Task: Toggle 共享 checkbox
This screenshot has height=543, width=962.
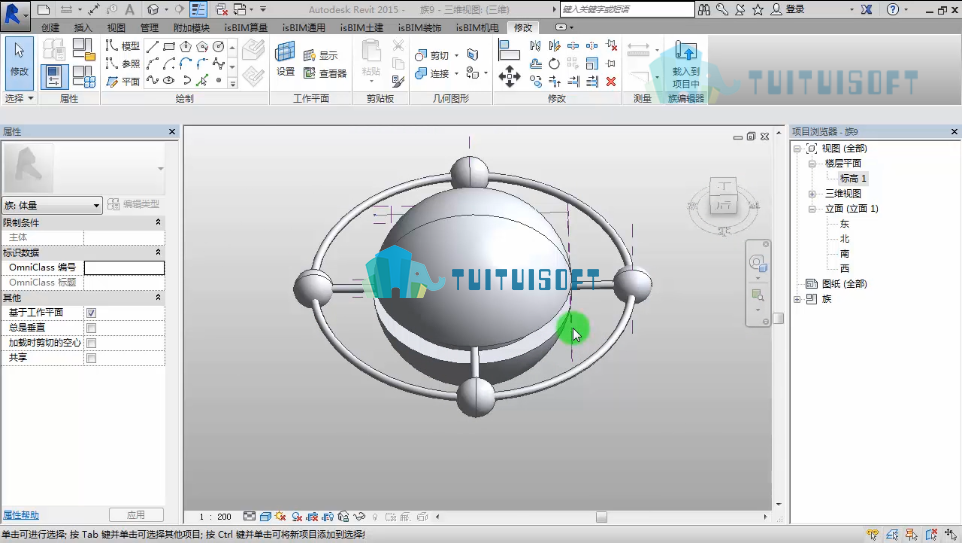Action: pyautogui.click(x=91, y=358)
